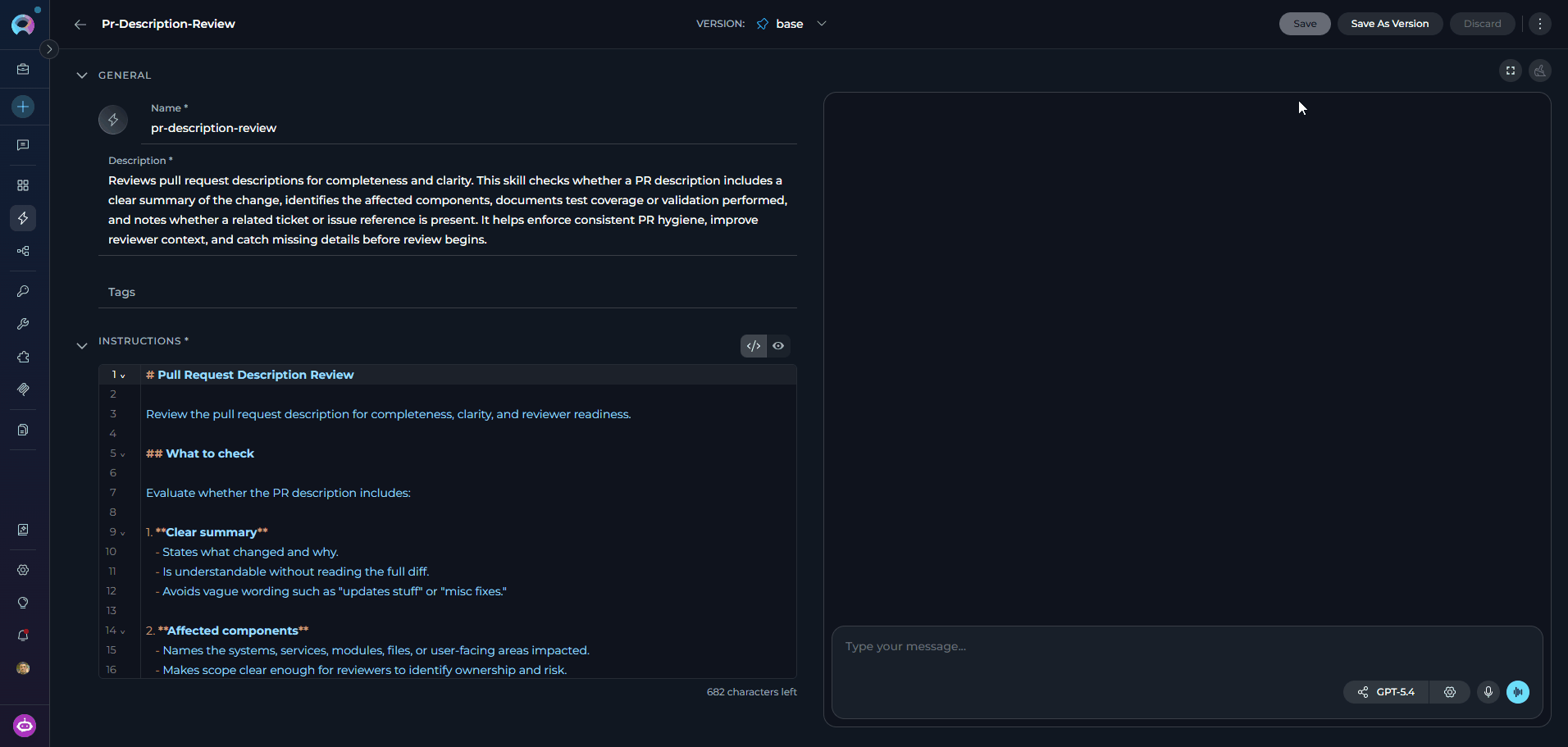Viewport: 1568px width, 747px height.
Task: Click line Evaluate whether the PR description includes
Action: [x=278, y=493]
